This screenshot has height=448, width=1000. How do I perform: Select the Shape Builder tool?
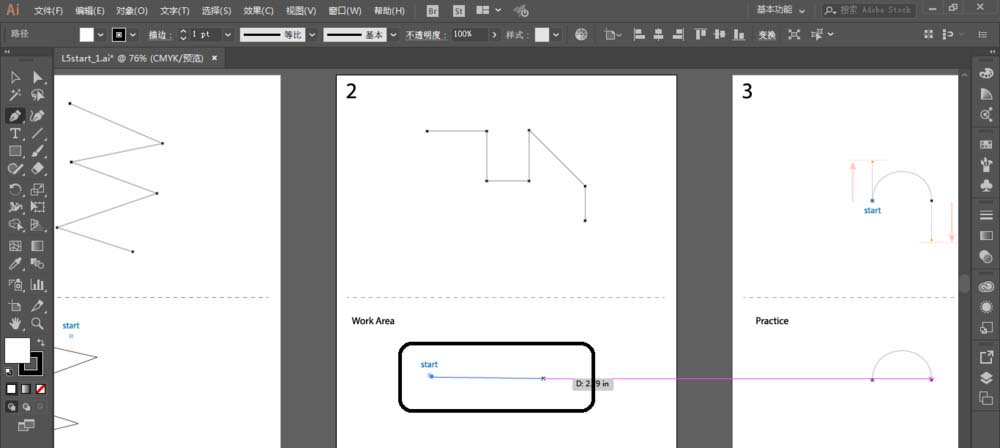pos(15,225)
